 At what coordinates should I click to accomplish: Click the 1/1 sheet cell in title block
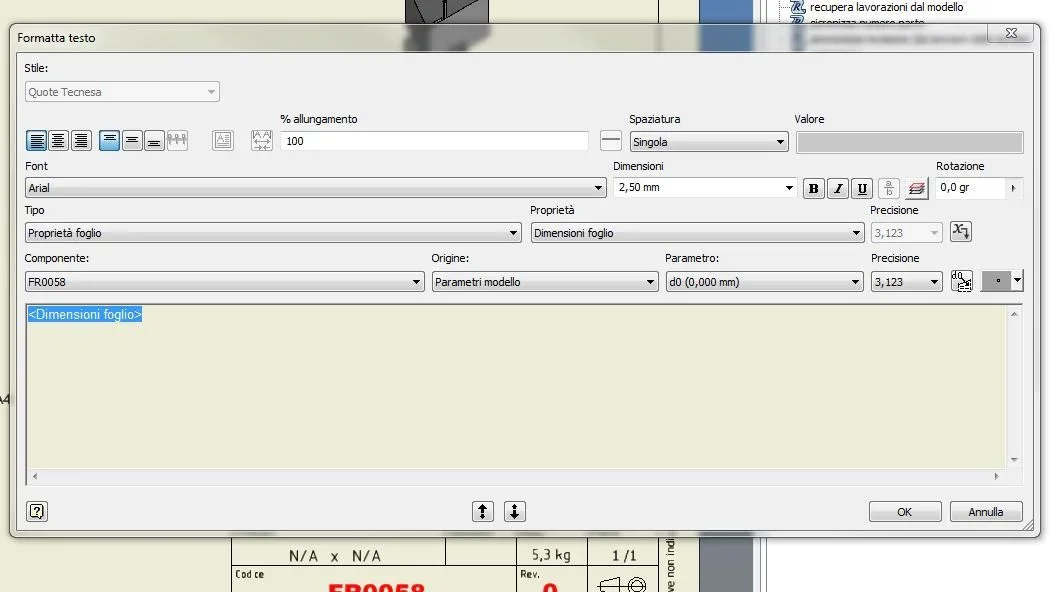click(624, 555)
